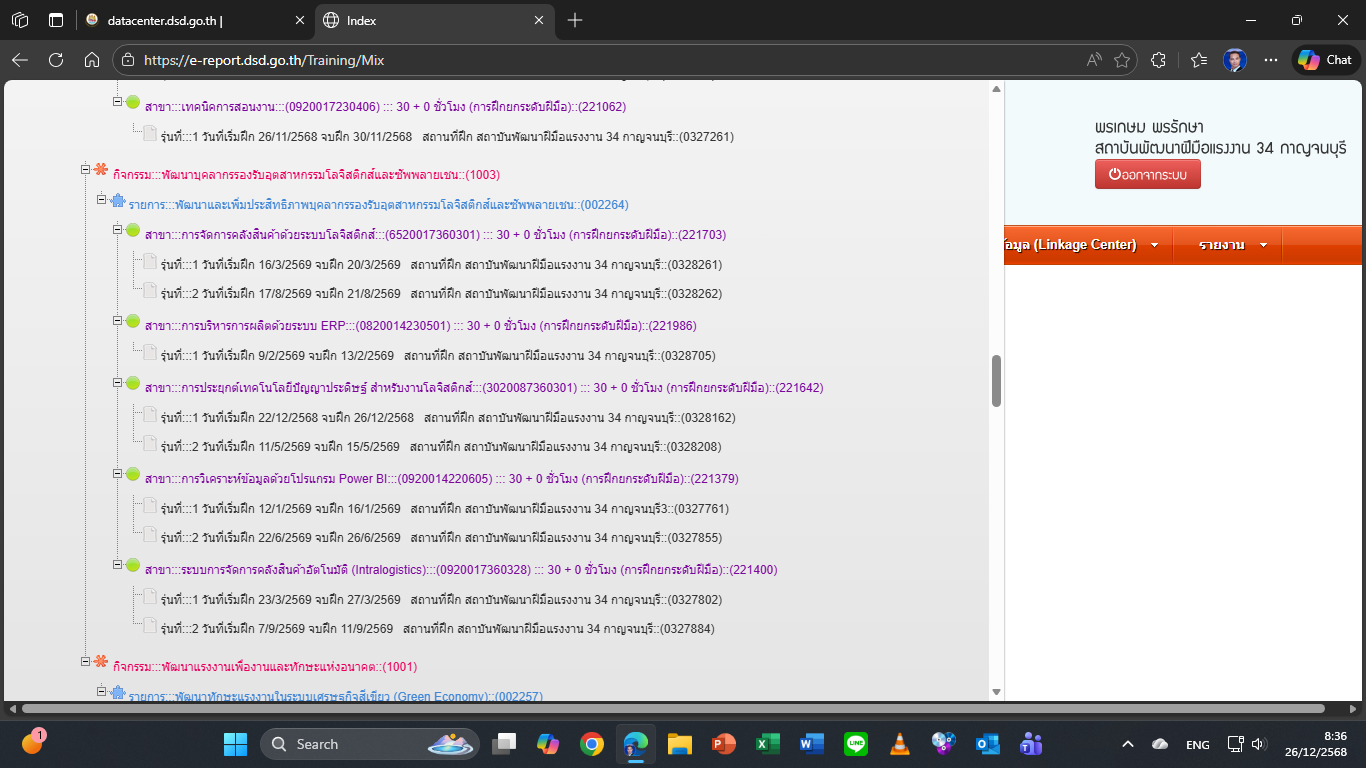
Task: Open the browser Extensions puzzle icon
Action: 1159,60
